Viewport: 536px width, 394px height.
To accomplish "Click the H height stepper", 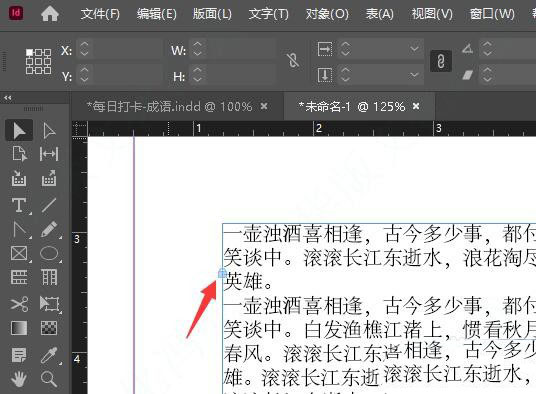I will pyautogui.click(x=197, y=74).
